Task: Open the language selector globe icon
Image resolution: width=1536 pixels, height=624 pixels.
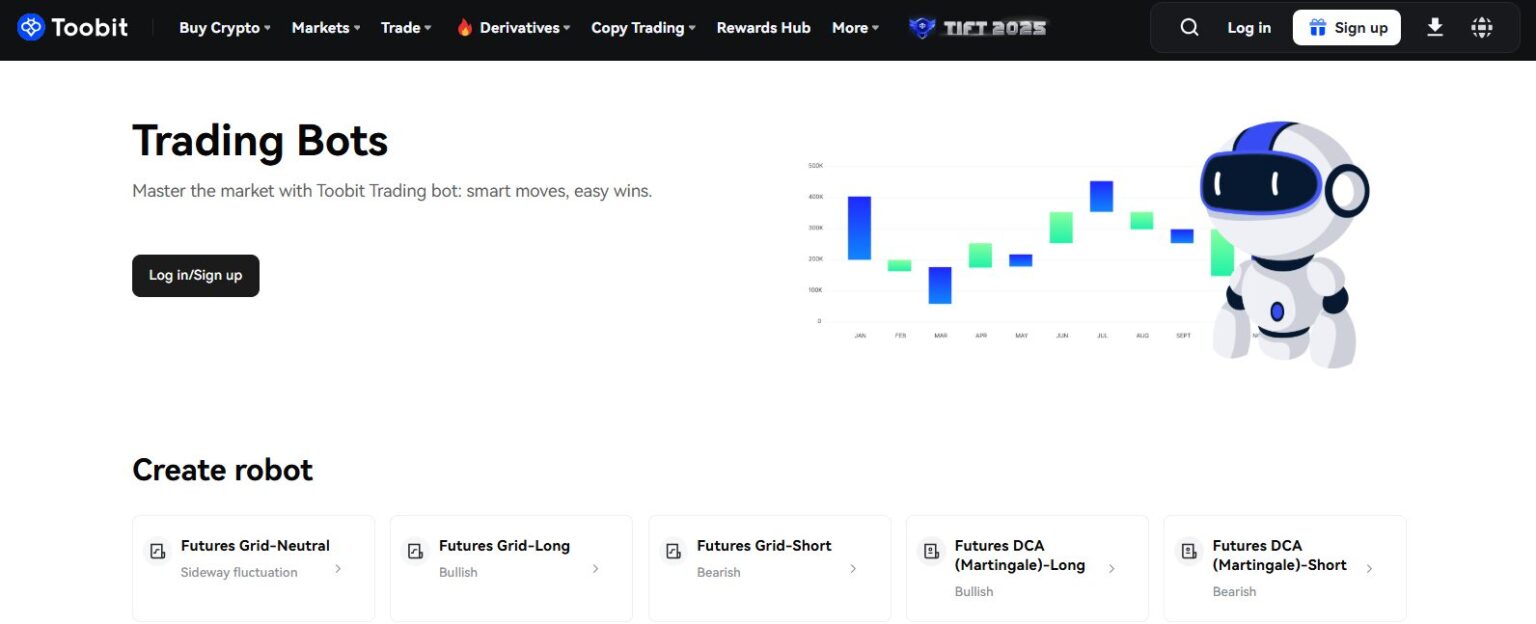Action: click(1481, 27)
